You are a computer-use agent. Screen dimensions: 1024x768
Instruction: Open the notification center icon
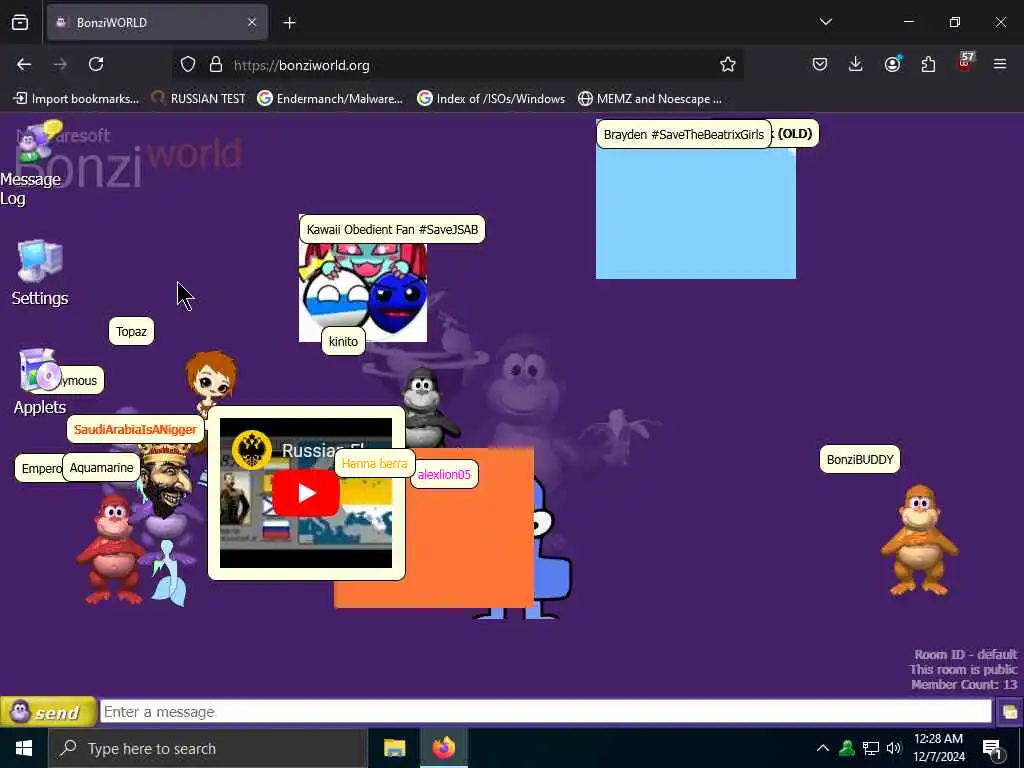(x=993, y=749)
